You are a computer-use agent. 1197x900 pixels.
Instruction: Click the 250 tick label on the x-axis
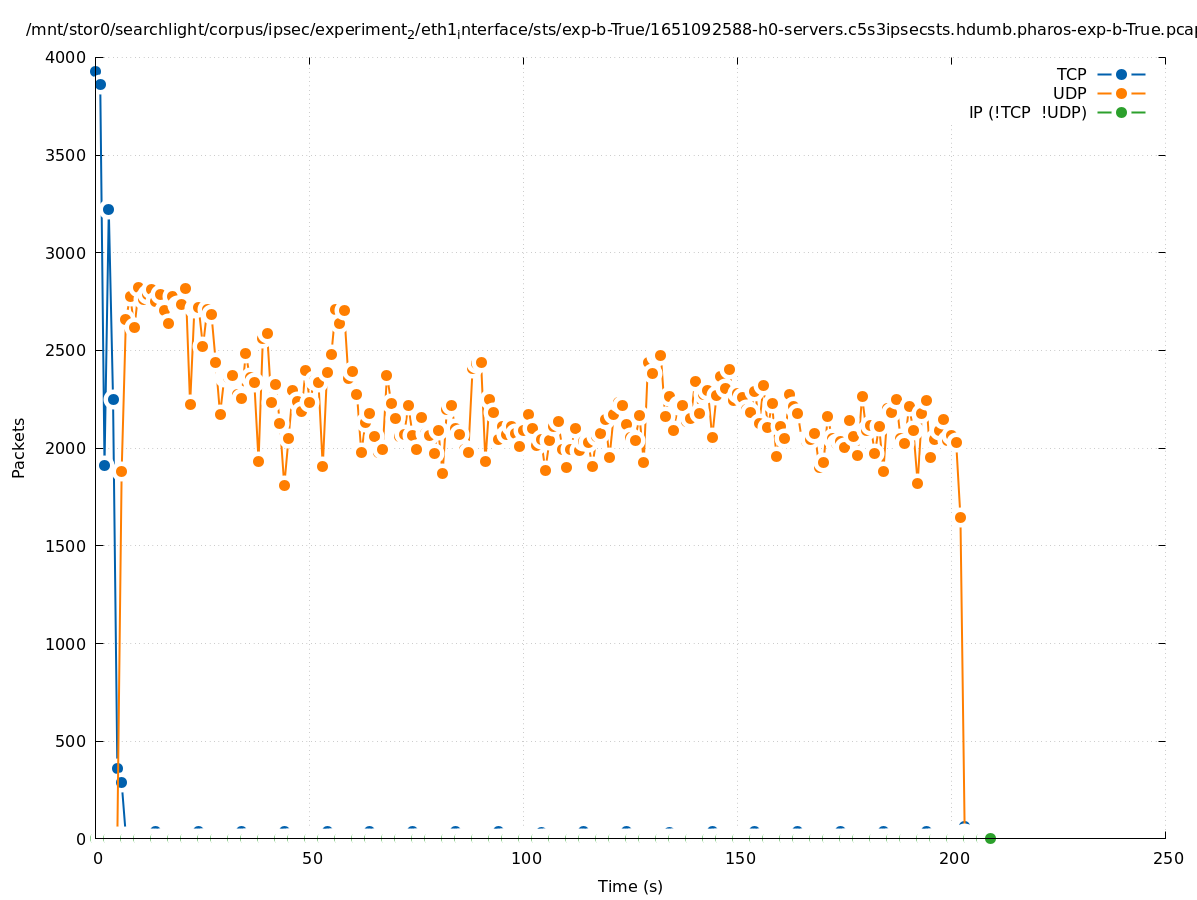pos(1166,858)
